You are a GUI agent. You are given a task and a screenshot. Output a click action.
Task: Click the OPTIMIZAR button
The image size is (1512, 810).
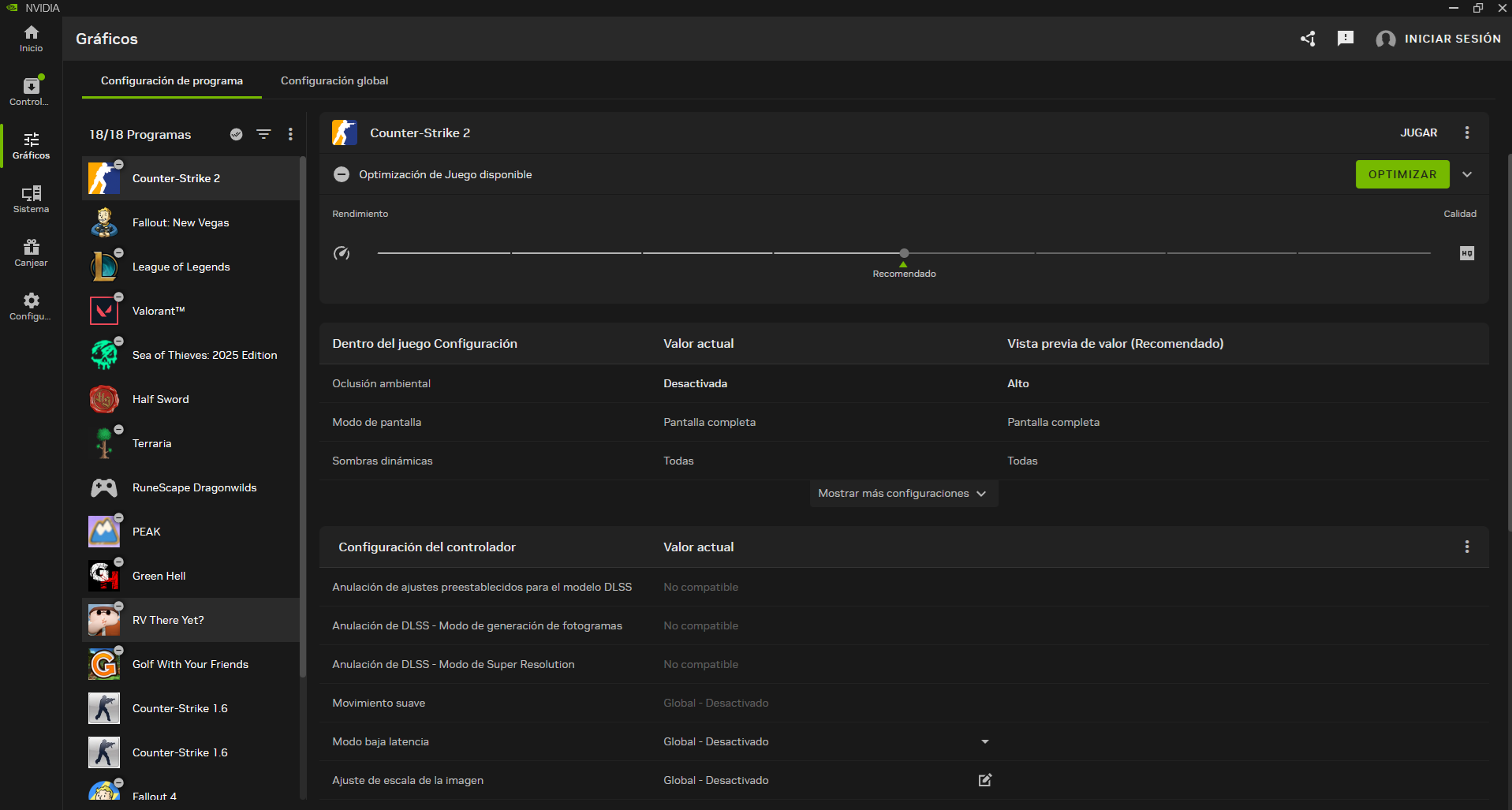point(1402,174)
